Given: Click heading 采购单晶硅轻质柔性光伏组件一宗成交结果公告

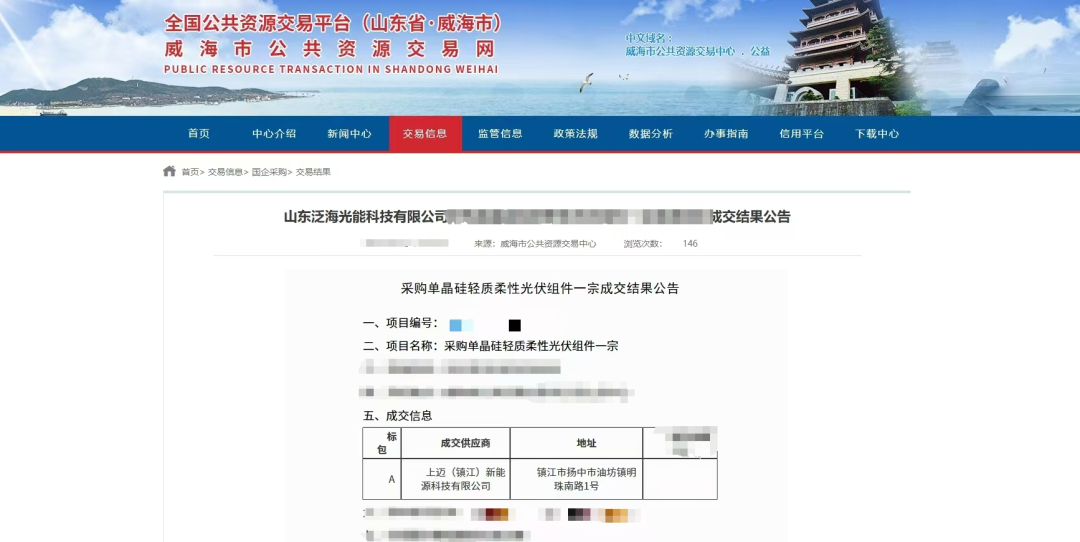Looking at the screenshot, I should pyautogui.click(x=540, y=289).
